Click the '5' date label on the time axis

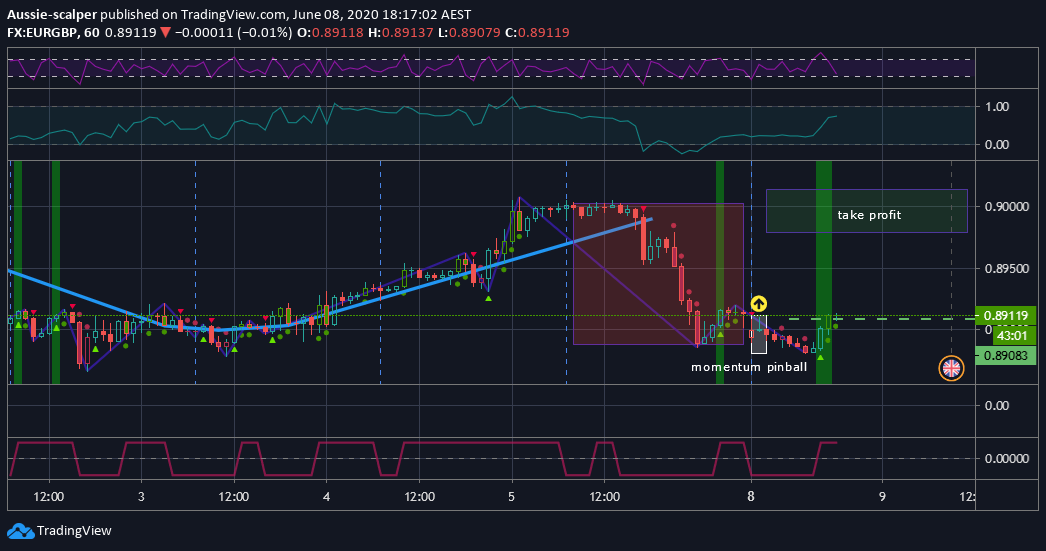(512, 496)
